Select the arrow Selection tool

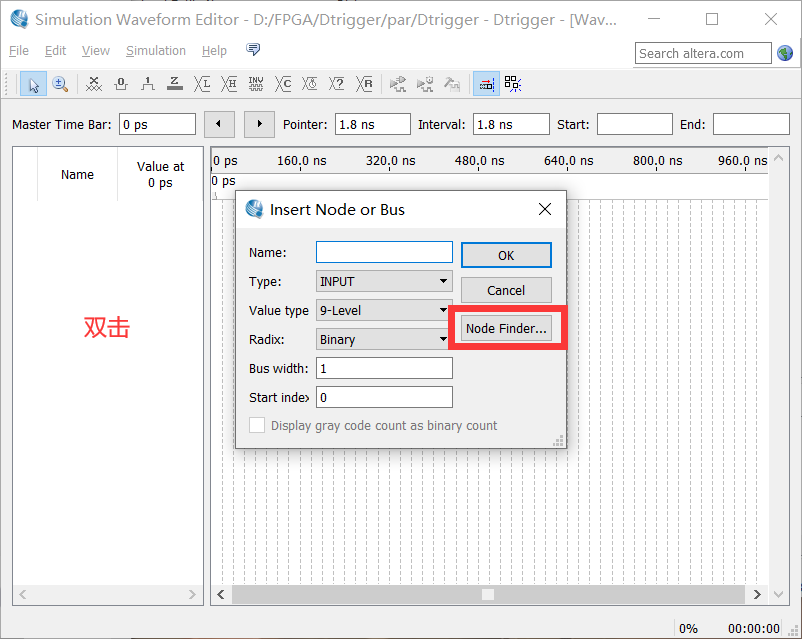click(x=33, y=84)
